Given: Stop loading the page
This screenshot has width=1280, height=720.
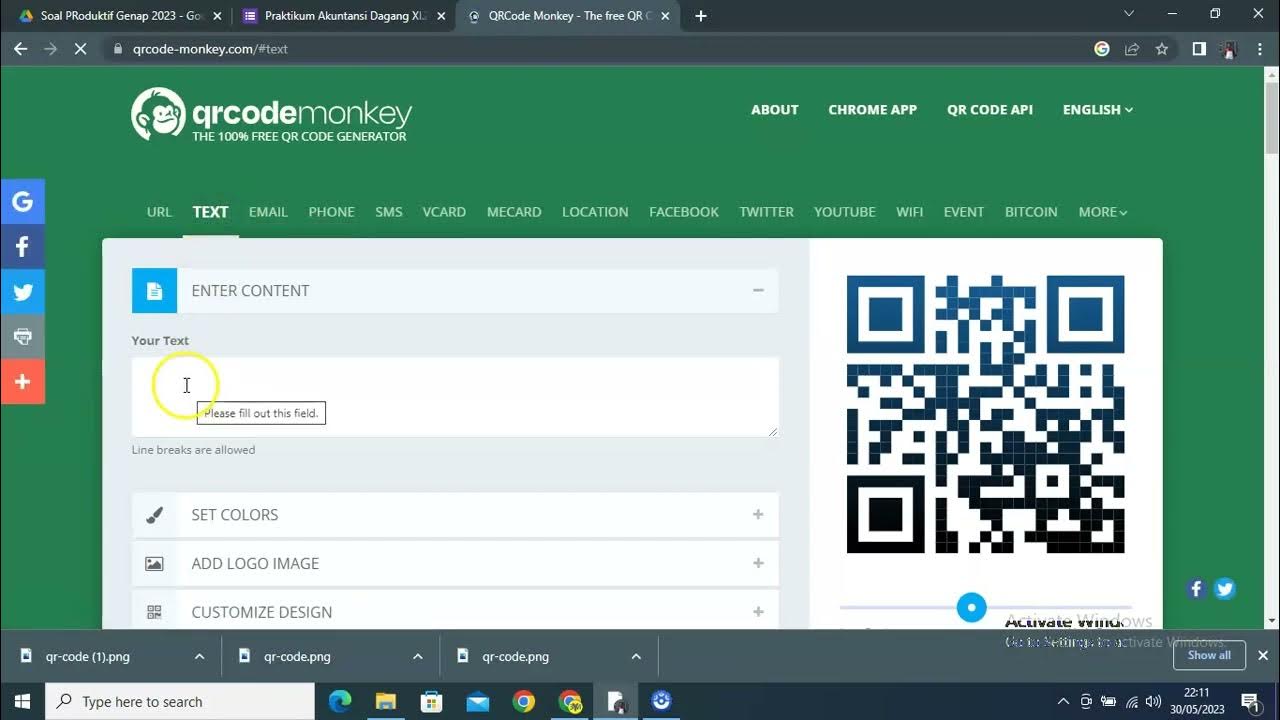Looking at the screenshot, I should (x=80, y=48).
